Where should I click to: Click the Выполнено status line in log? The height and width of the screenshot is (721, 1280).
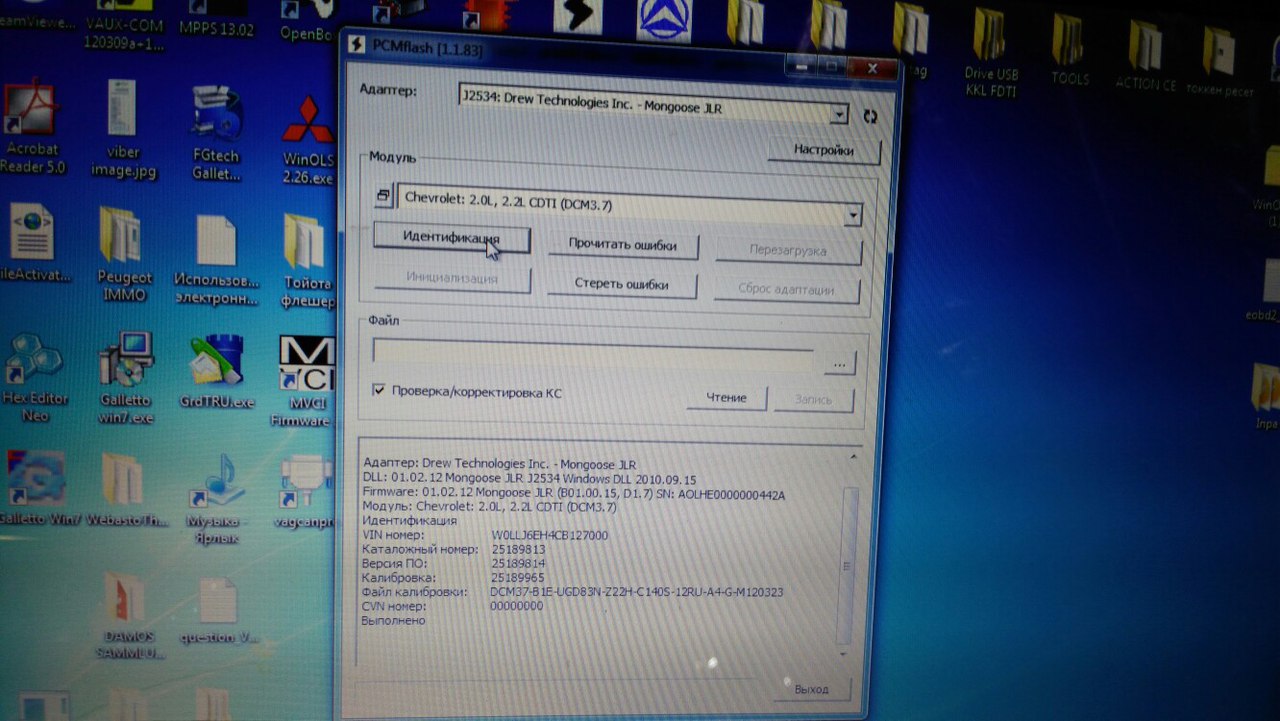pyautogui.click(x=393, y=620)
